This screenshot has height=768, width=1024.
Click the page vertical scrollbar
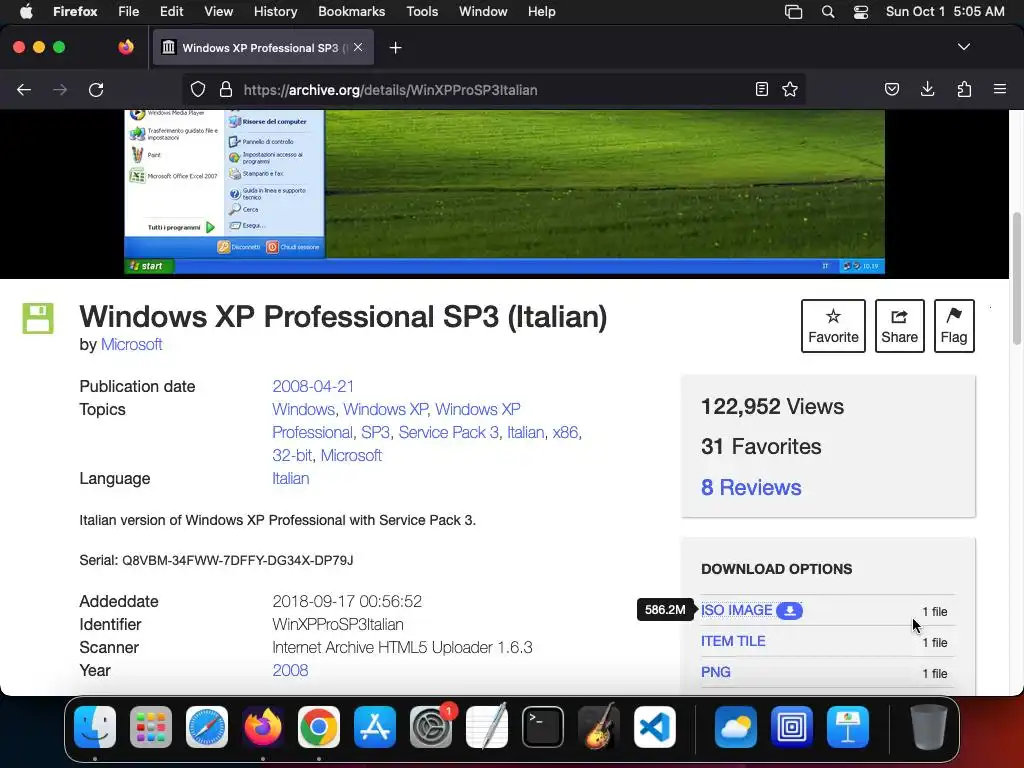click(x=1016, y=279)
